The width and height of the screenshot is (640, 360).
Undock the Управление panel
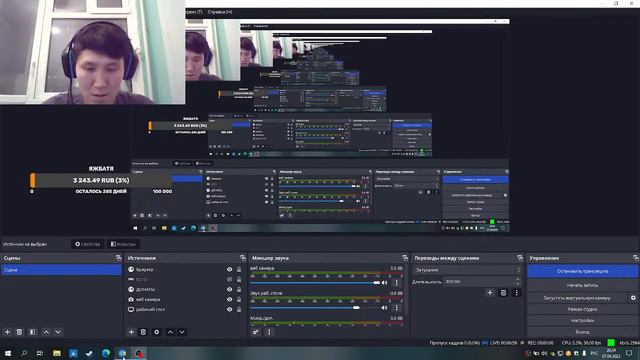[636, 258]
